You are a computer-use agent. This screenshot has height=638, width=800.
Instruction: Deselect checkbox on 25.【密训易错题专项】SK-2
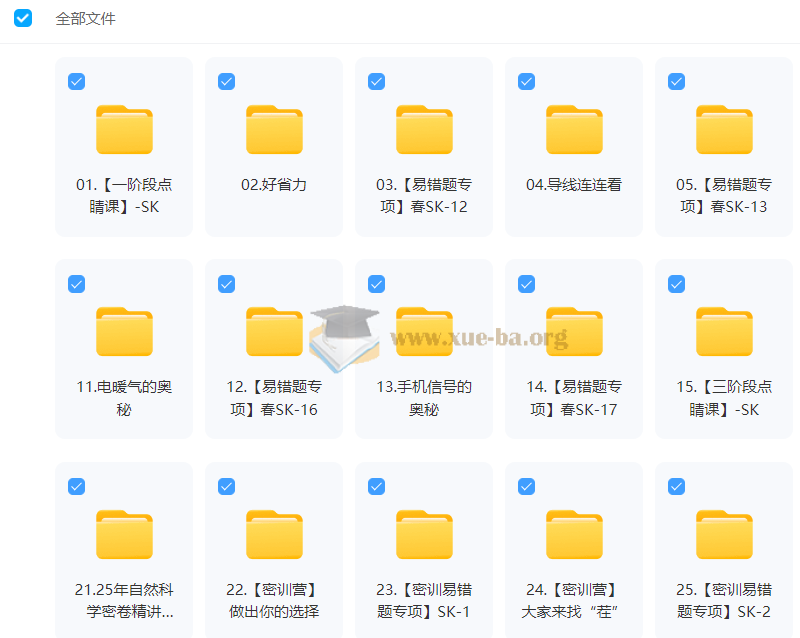[x=677, y=487]
